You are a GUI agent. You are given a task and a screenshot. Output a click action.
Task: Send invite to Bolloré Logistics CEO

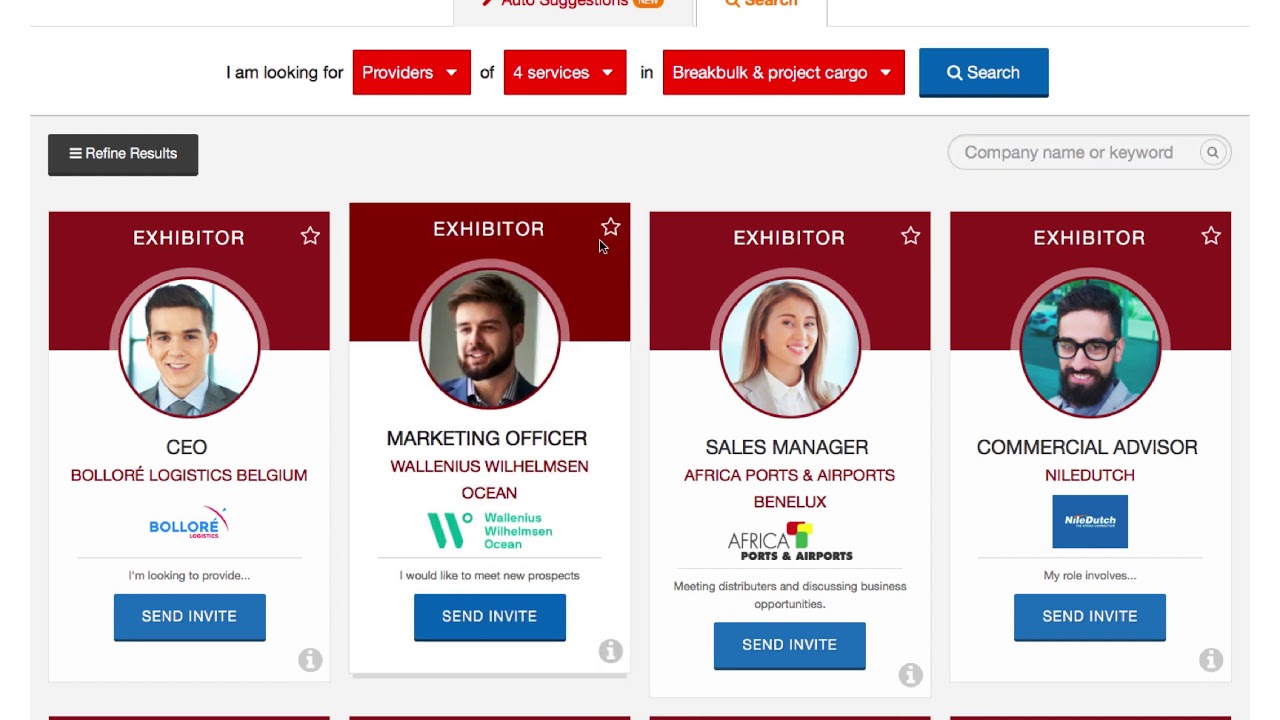click(x=189, y=617)
